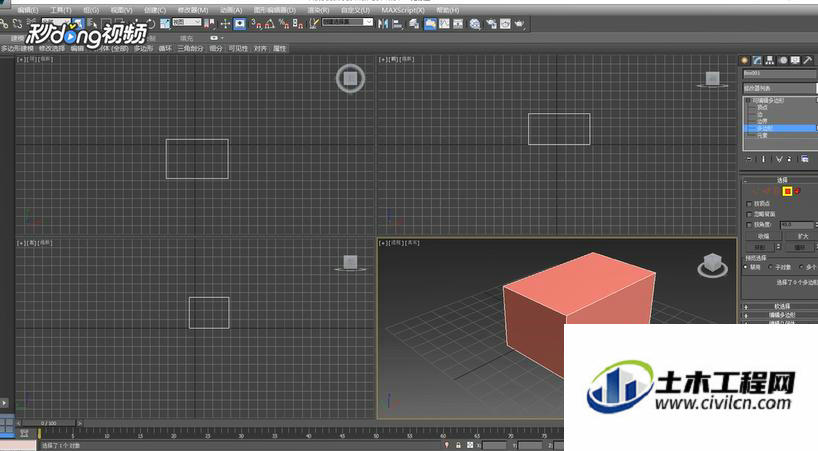Screen dimensions: 818x451
Task: Open the 修改器列表 dropdown
Action: coord(780,88)
